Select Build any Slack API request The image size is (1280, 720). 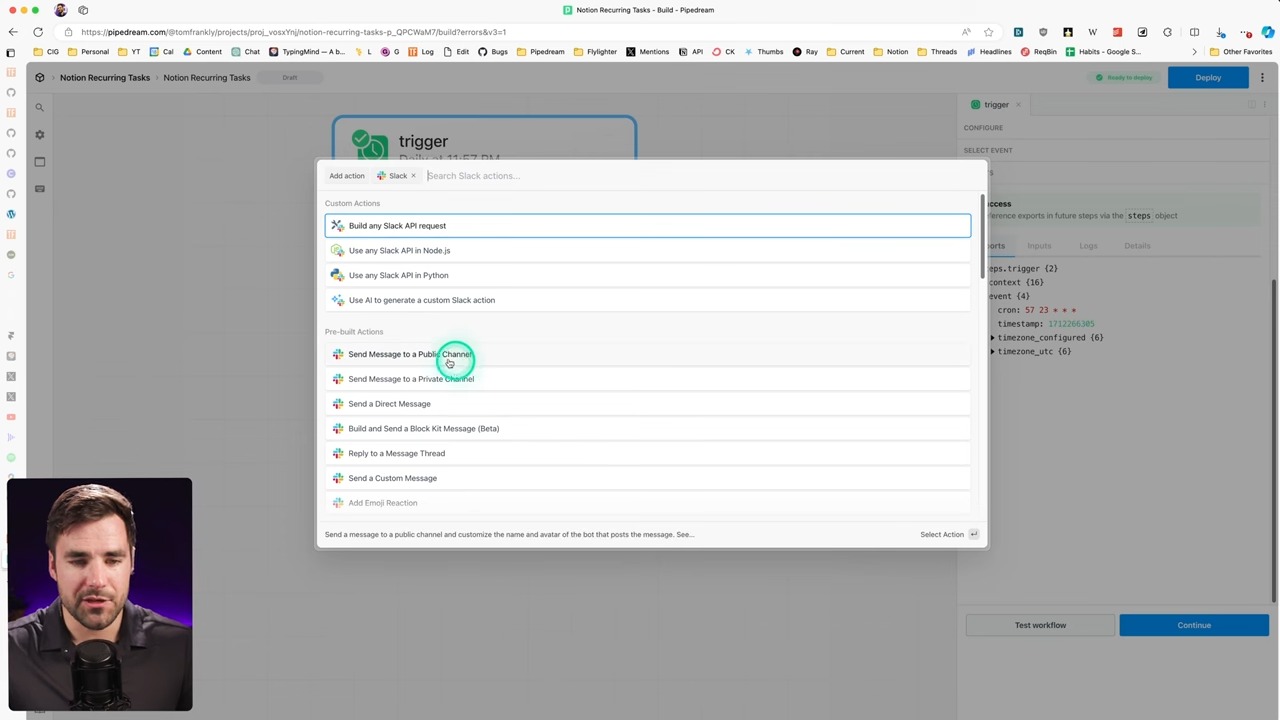pyautogui.click(x=397, y=226)
